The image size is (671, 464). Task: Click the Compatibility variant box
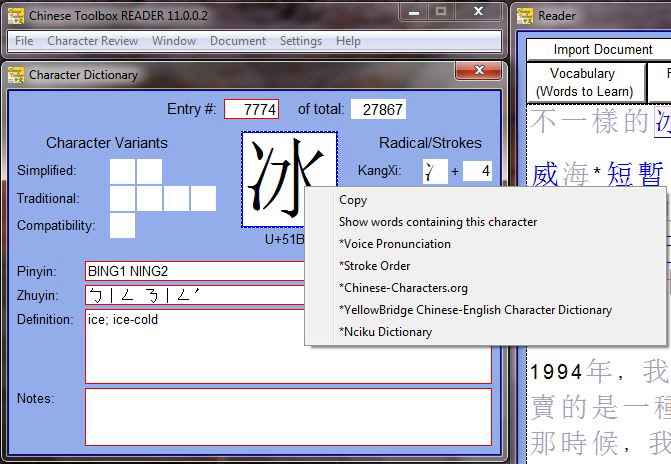point(122,225)
